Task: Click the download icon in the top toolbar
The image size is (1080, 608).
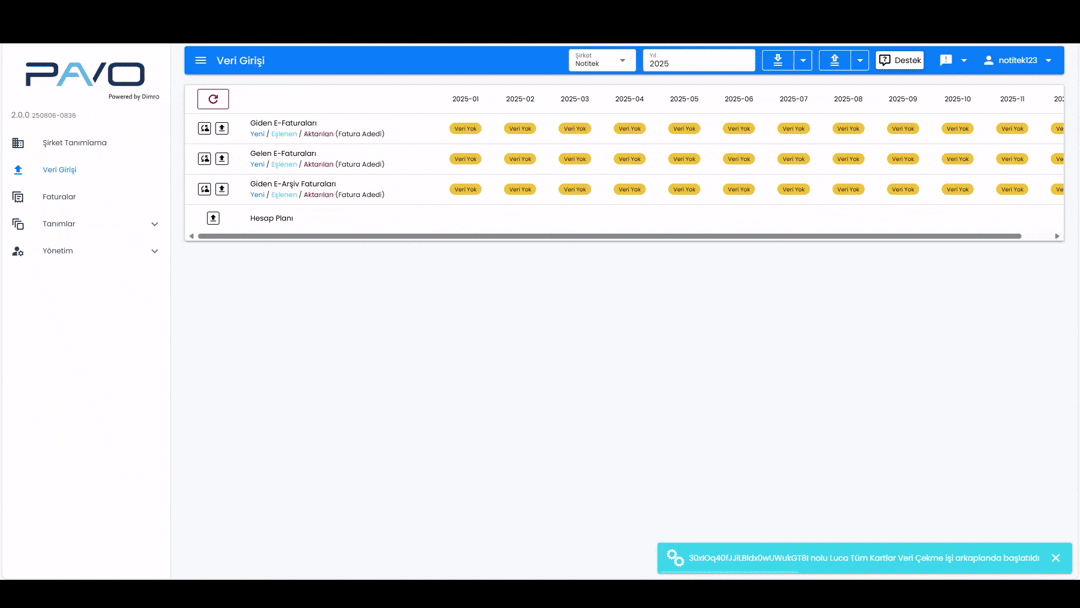Action: [x=778, y=60]
